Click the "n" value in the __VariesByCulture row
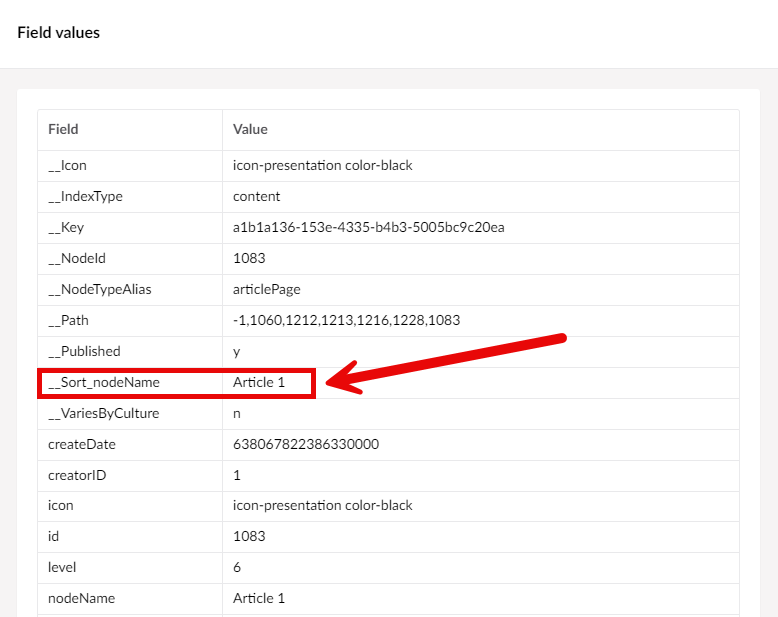This screenshot has height=617, width=778. coord(237,414)
